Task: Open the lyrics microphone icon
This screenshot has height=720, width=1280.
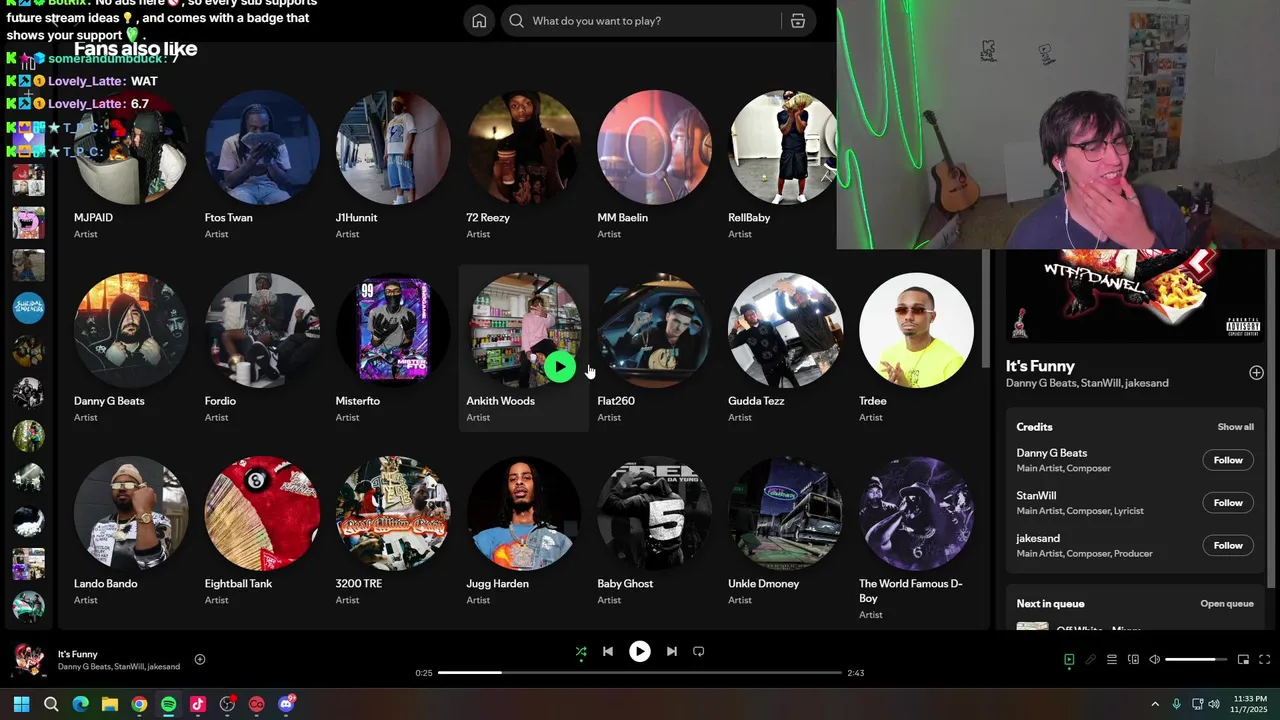Action: tap(1090, 659)
